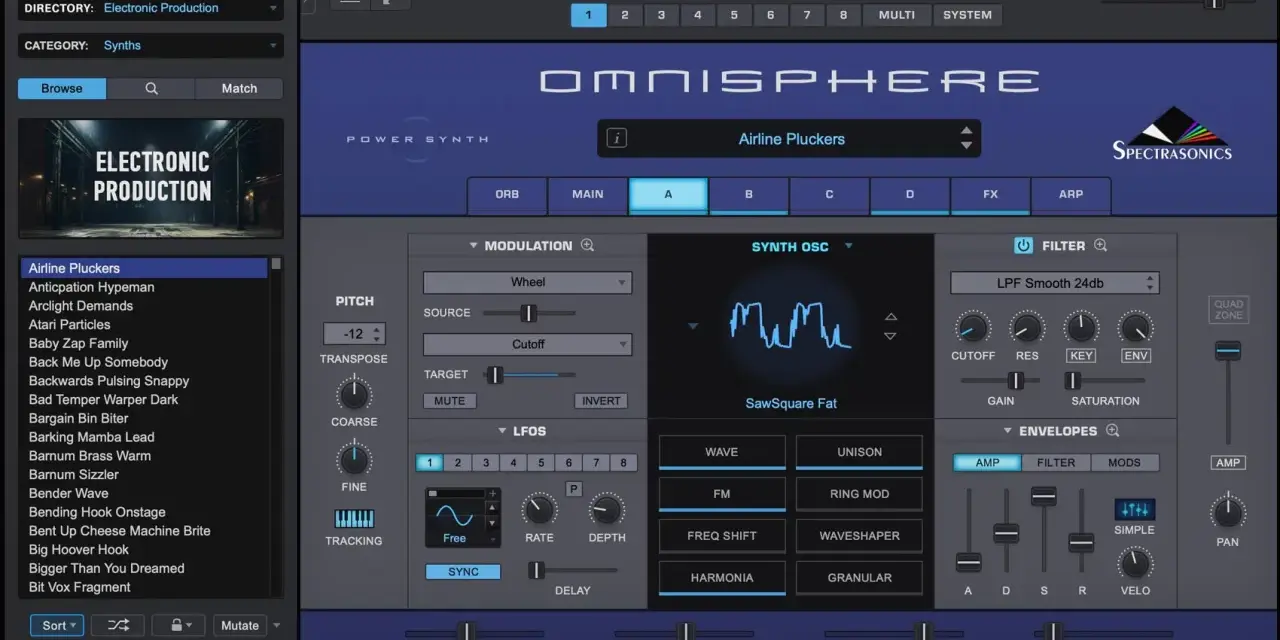The height and width of the screenshot is (640, 1280).
Task: Click the Coarse pitch knob
Action: (354, 394)
